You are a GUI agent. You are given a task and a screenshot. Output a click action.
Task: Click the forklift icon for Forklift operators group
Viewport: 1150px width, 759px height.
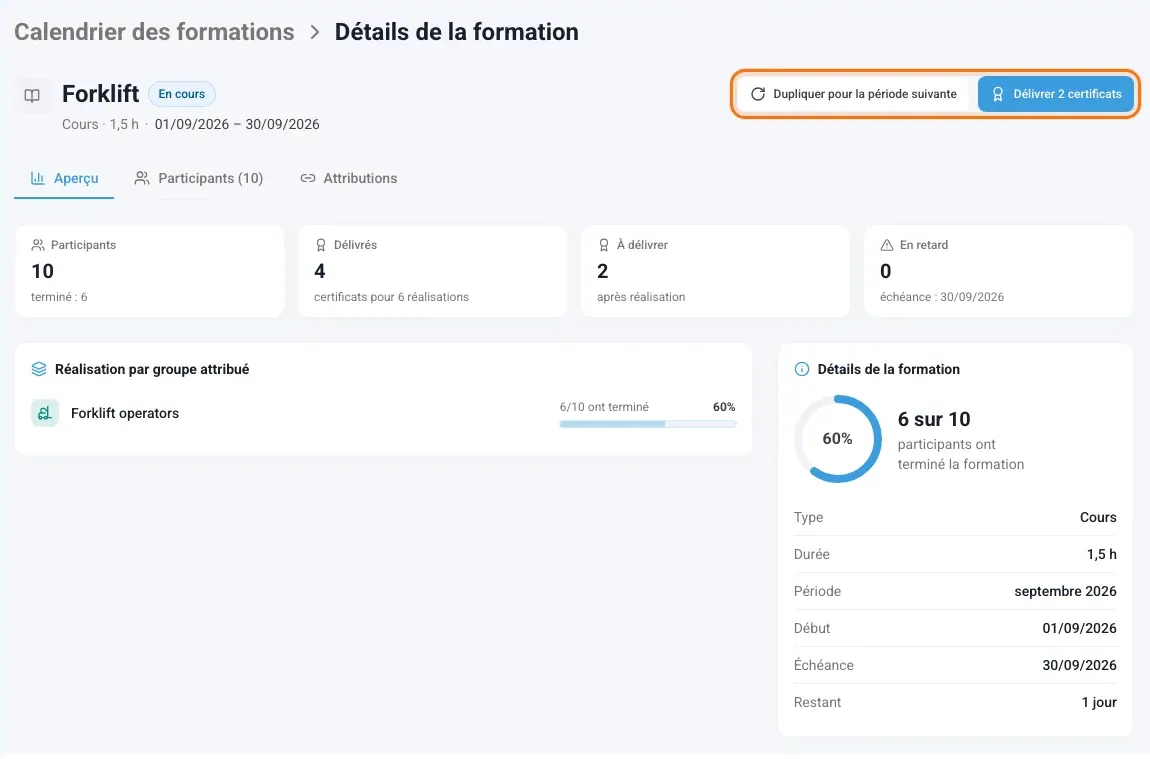click(45, 413)
